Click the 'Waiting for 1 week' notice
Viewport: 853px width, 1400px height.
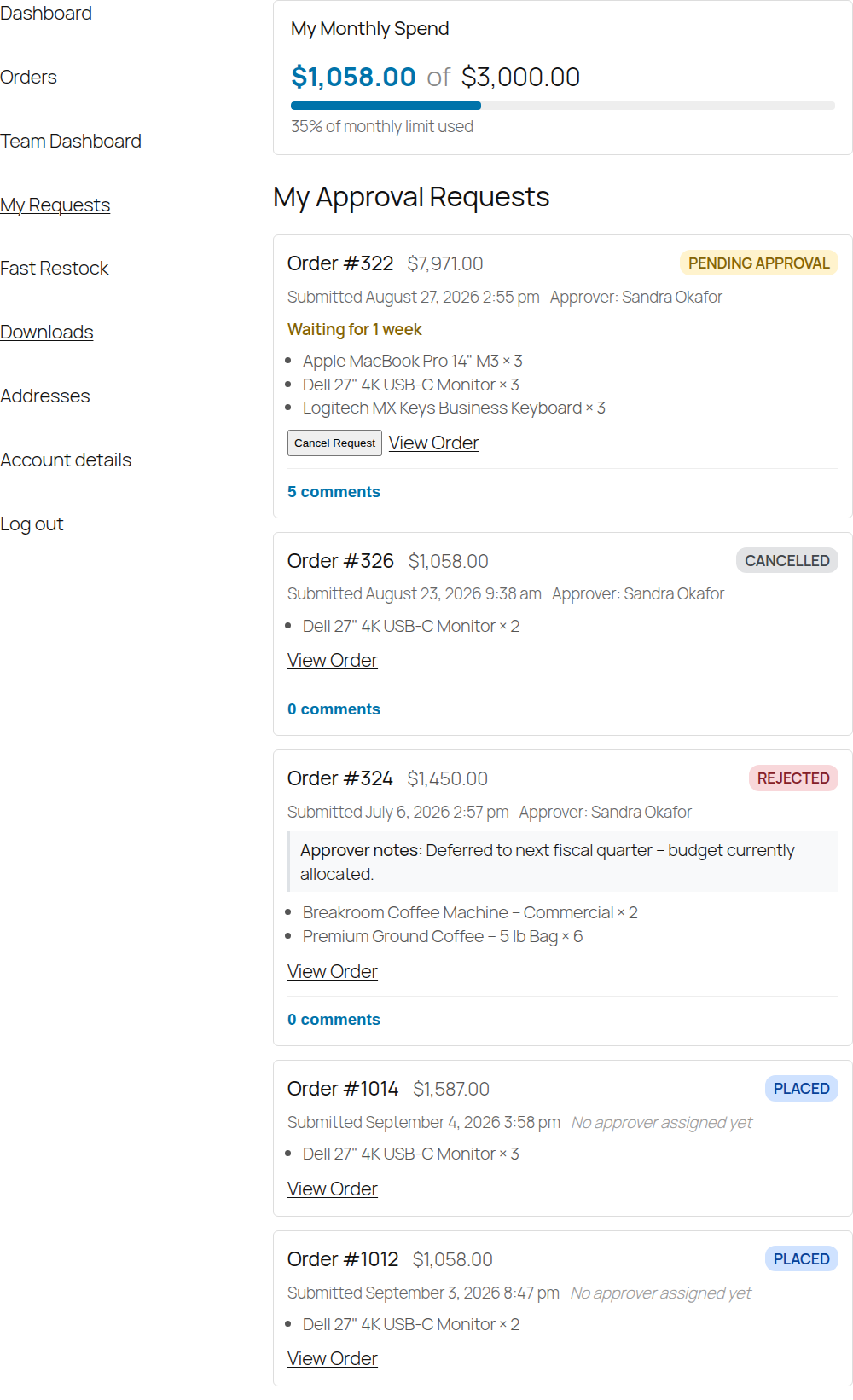pos(355,329)
